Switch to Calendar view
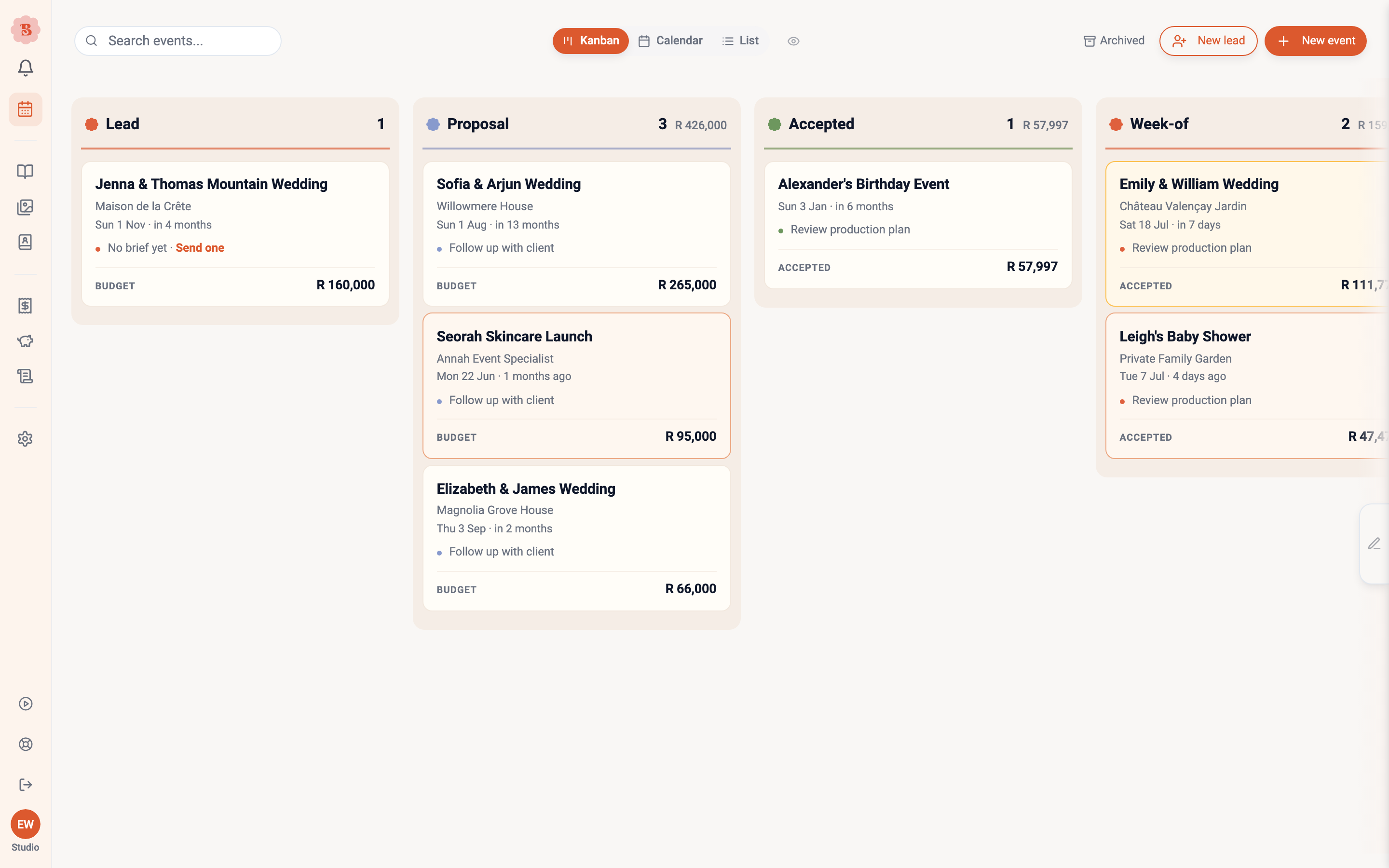Viewport: 1389px width, 868px height. pos(670,41)
